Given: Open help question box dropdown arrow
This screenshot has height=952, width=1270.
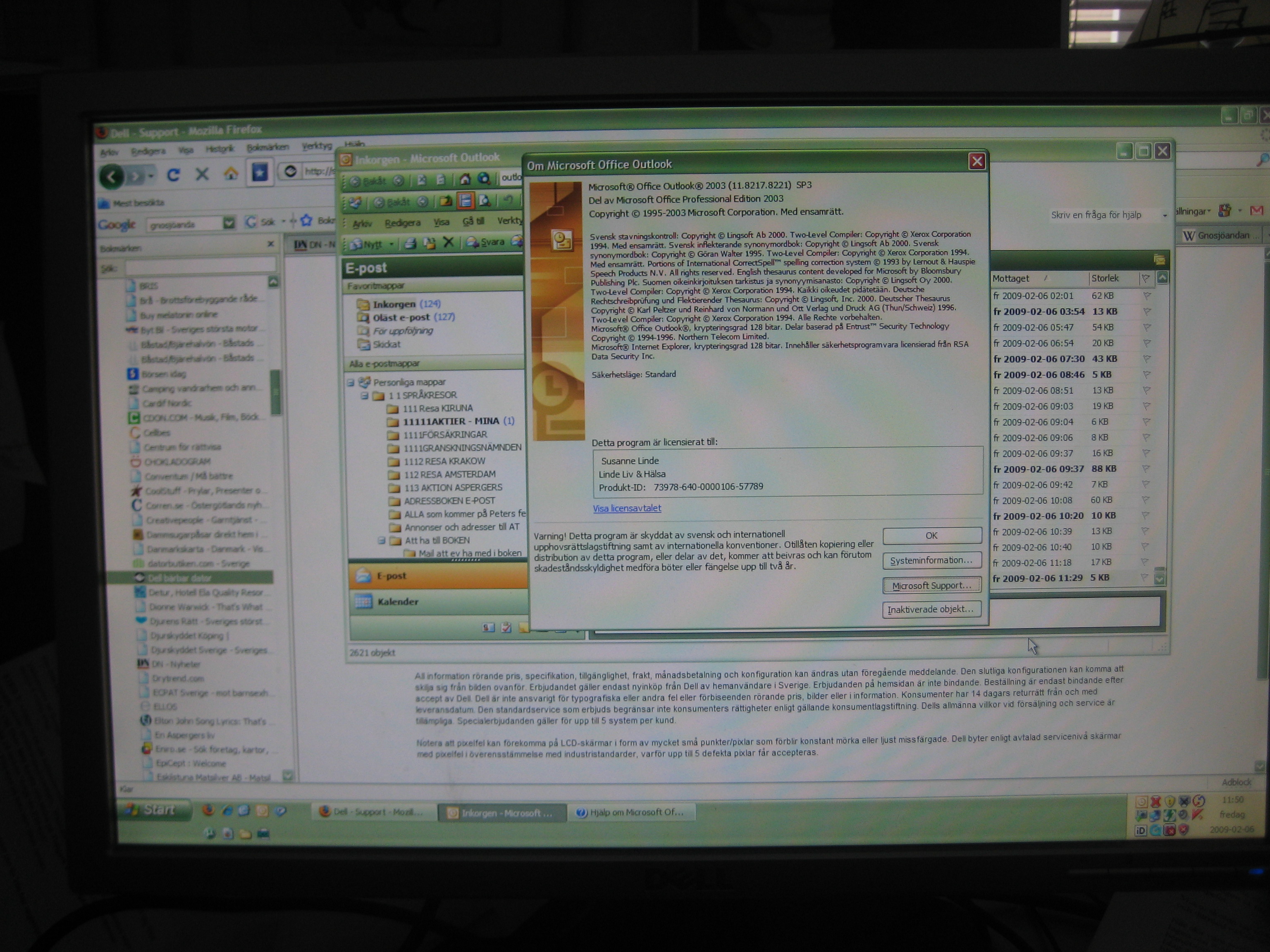Looking at the screenshot, I should [1164, 215].
